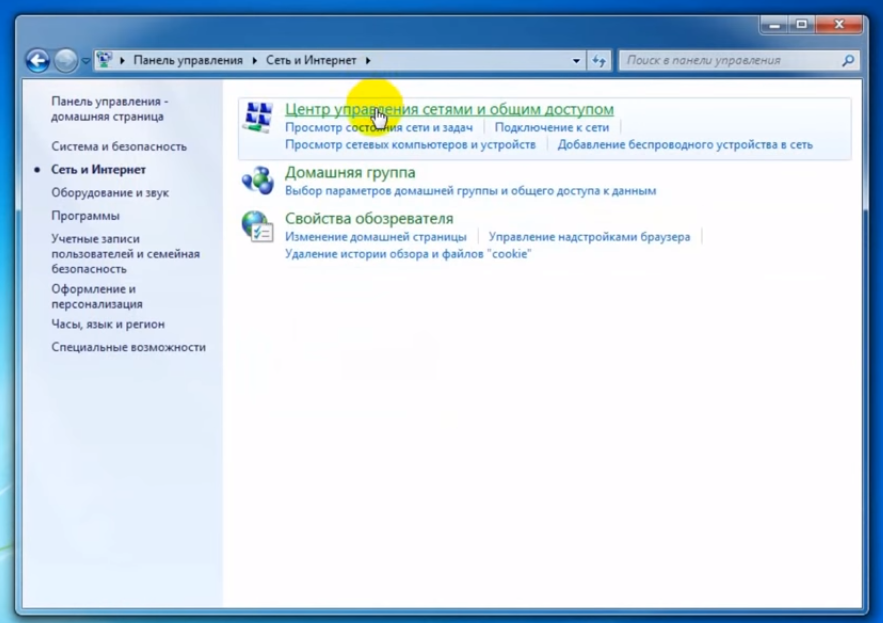Click the magnifier icon in the search box
The image size is (883, 623).
(x=848, y=60)
